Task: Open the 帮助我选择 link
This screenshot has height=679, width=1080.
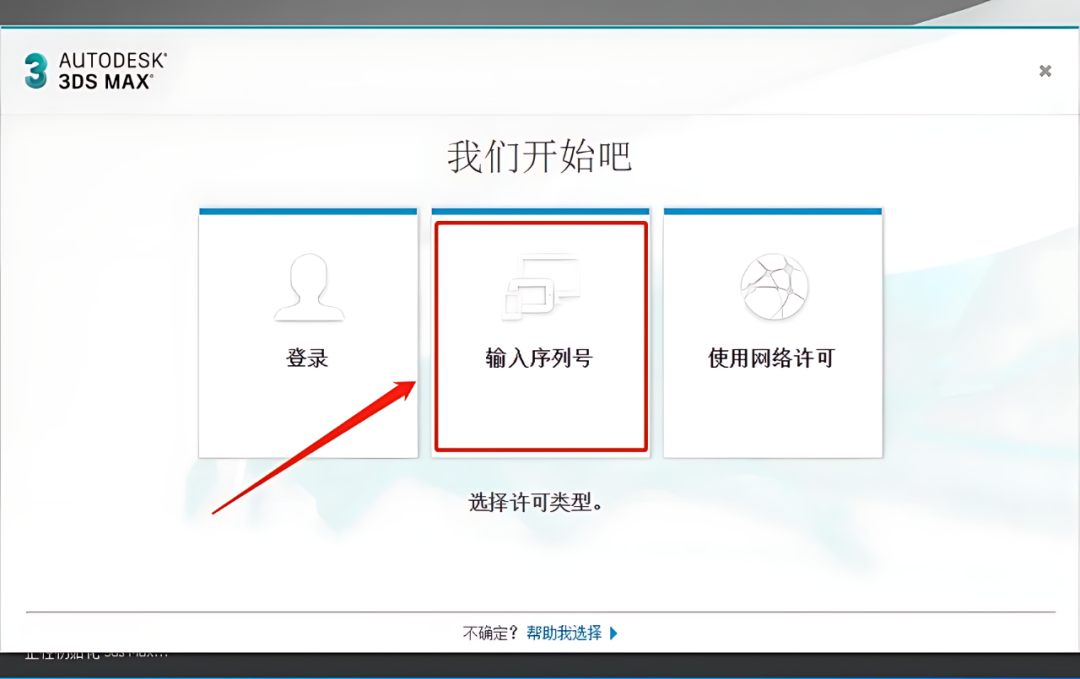Action: pos(564,633)
